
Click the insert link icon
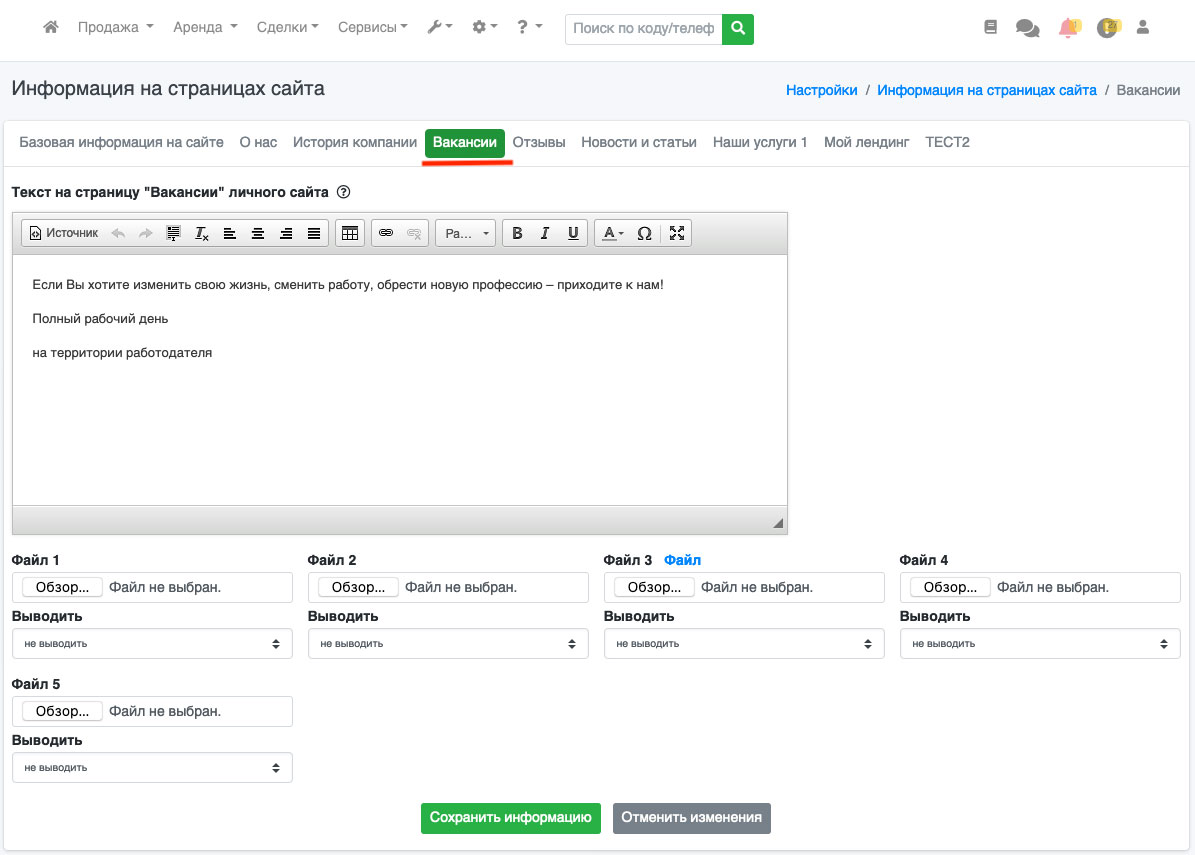[x=386, y=233]
